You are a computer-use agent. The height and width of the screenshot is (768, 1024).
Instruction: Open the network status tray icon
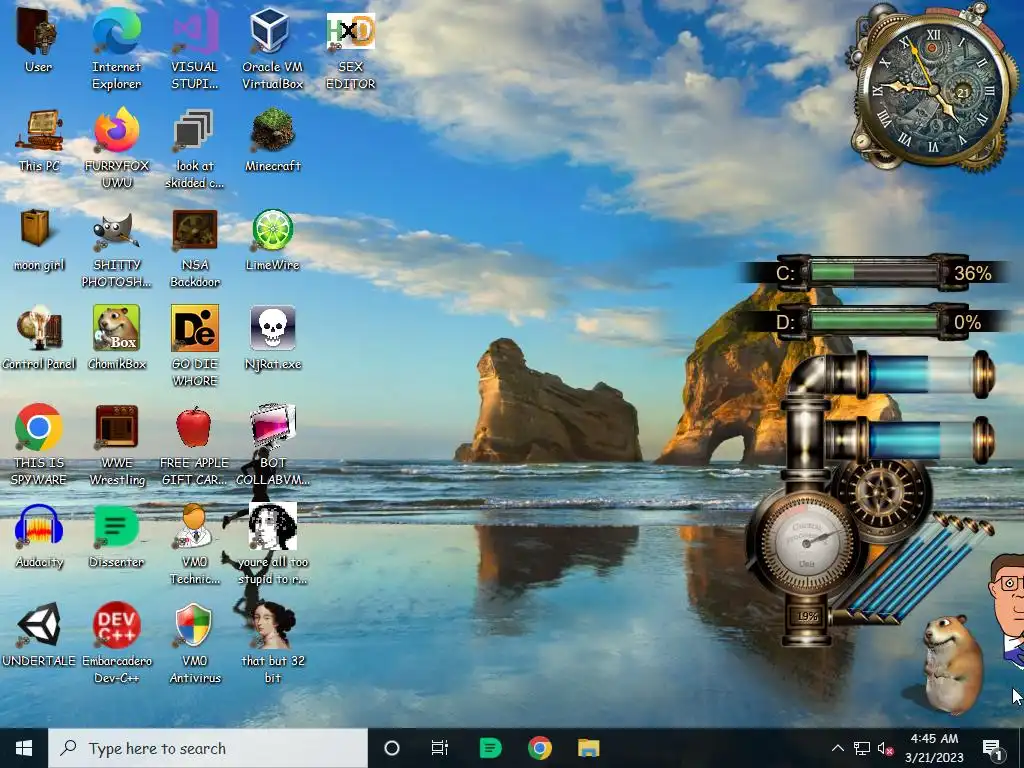pos(862,748)
